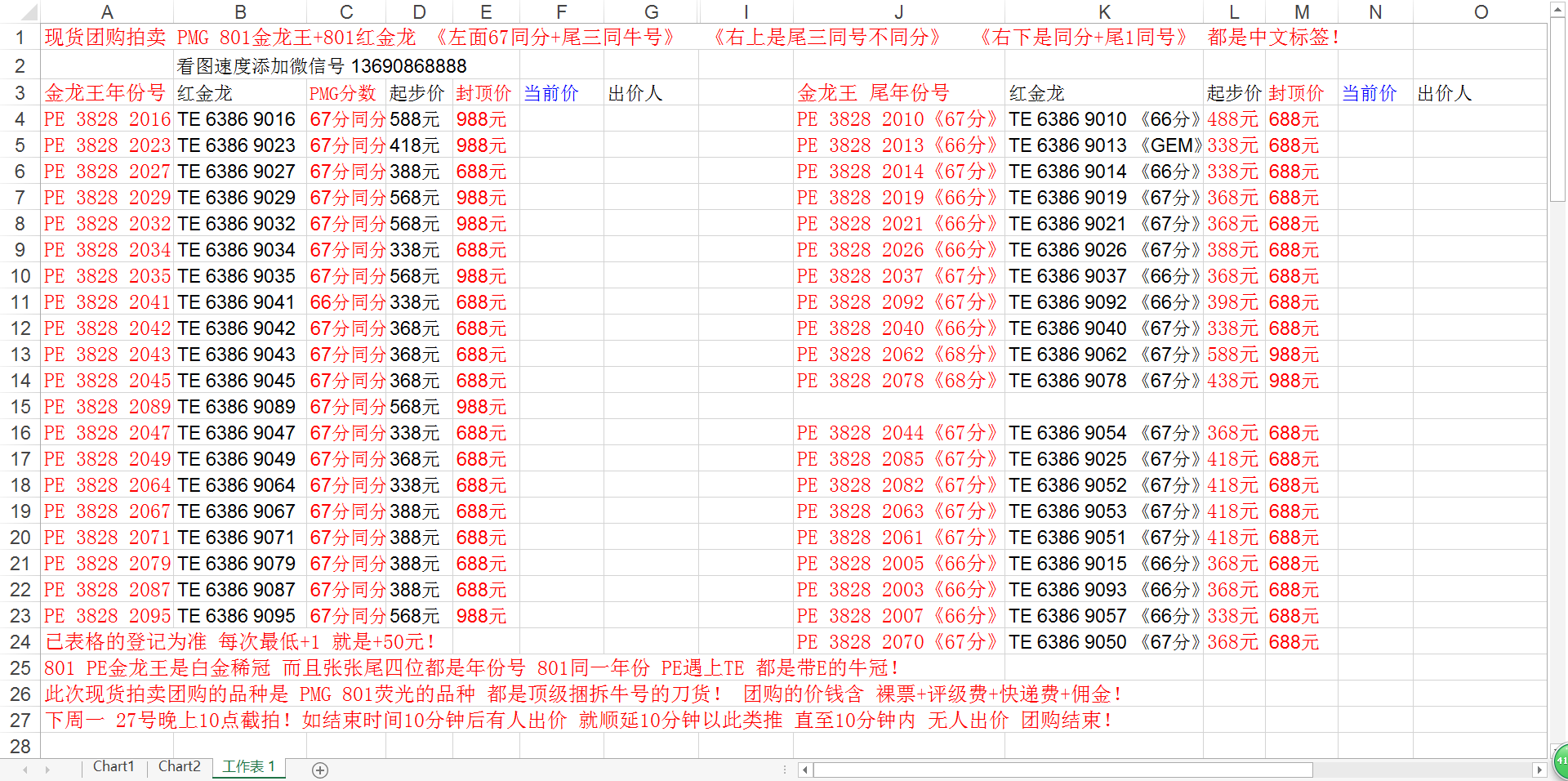1568x781 pixels.
Task: Click the horizontal scrollbar thumb
Action: [x=1062, y=770]
